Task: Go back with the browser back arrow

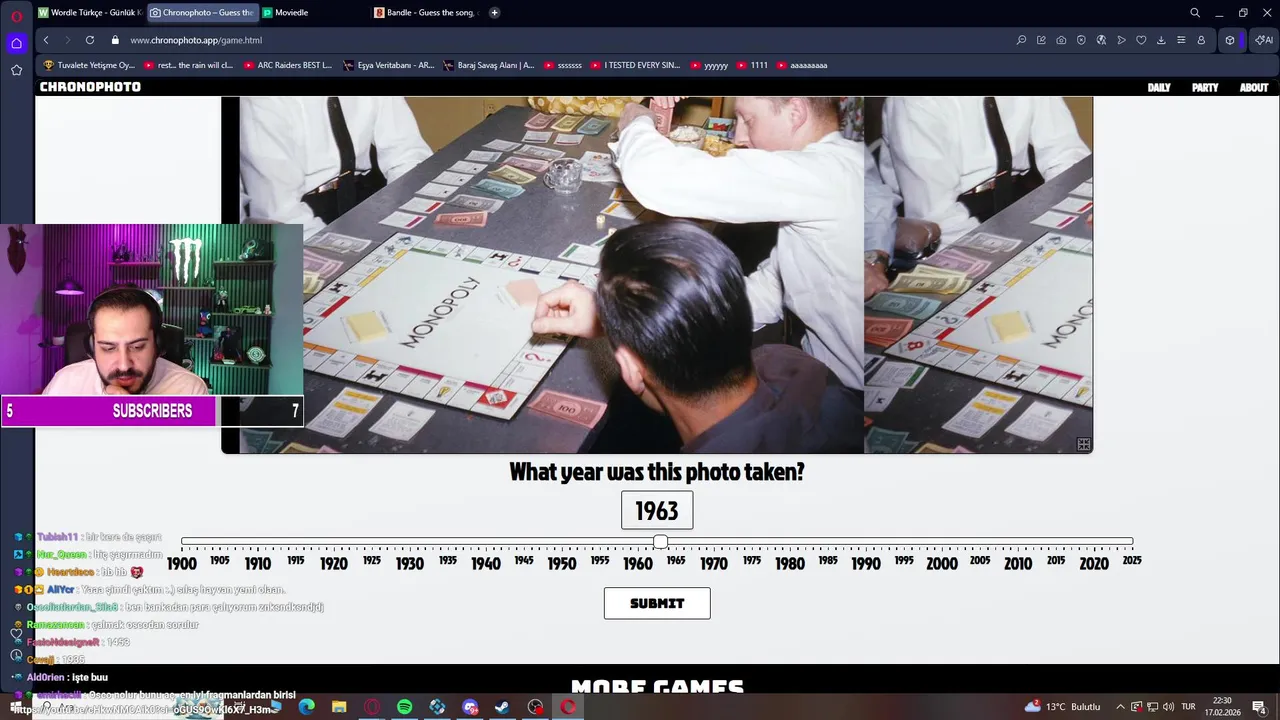Action: 46,40
